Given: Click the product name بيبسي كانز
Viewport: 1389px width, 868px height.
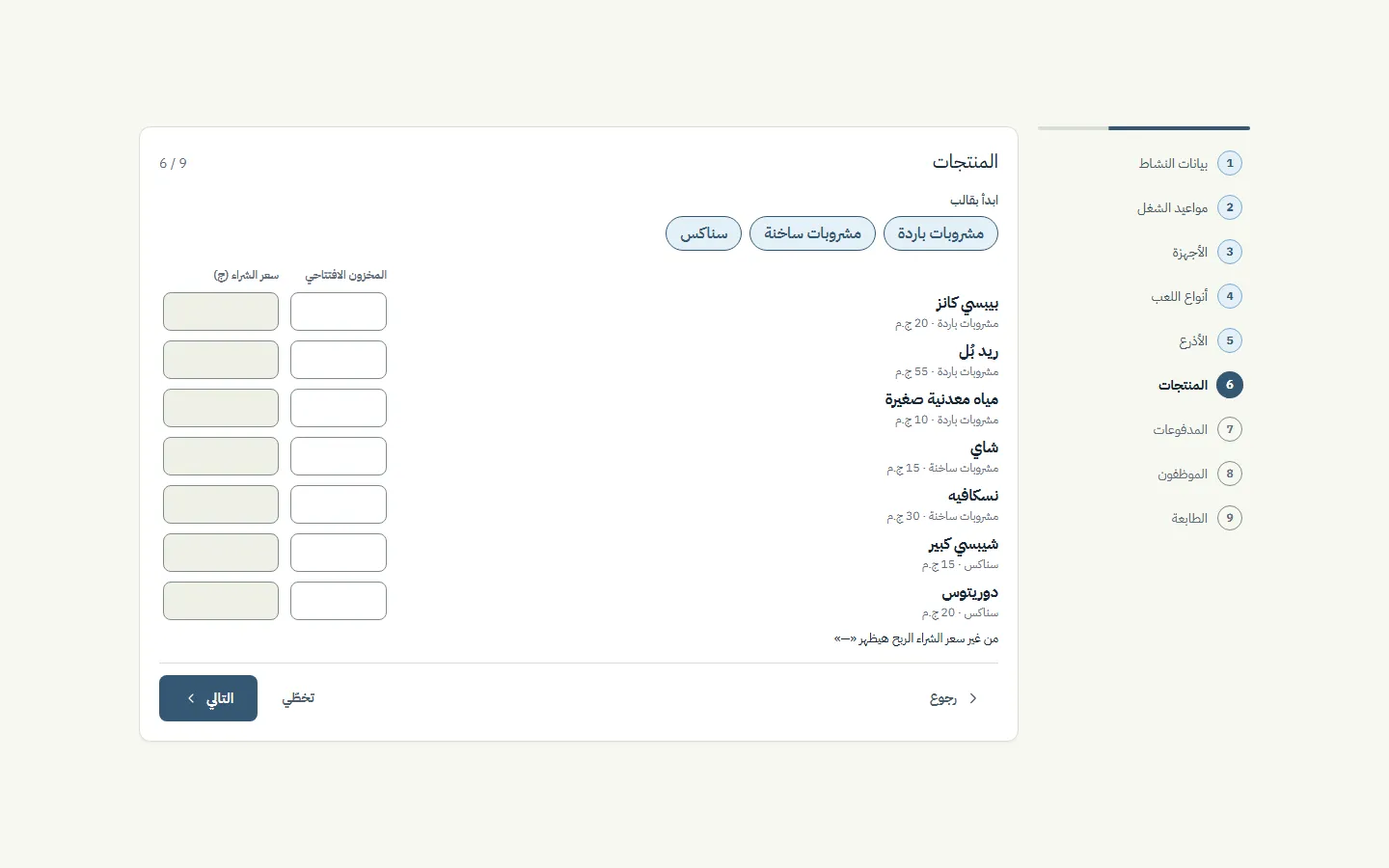Looking at the screenshot, I should pyautogui.click(x=967, y=303).
